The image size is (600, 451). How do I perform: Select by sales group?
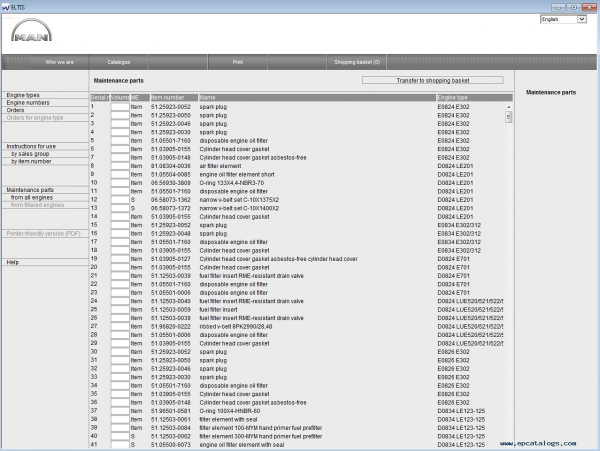pyautogui.click(x=30, y=154)
